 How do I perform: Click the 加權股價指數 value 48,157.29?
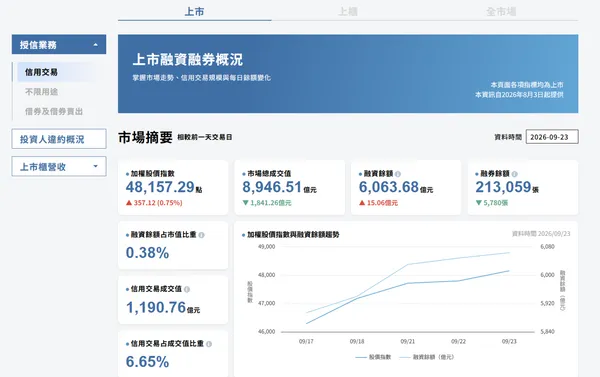[160, 187]
